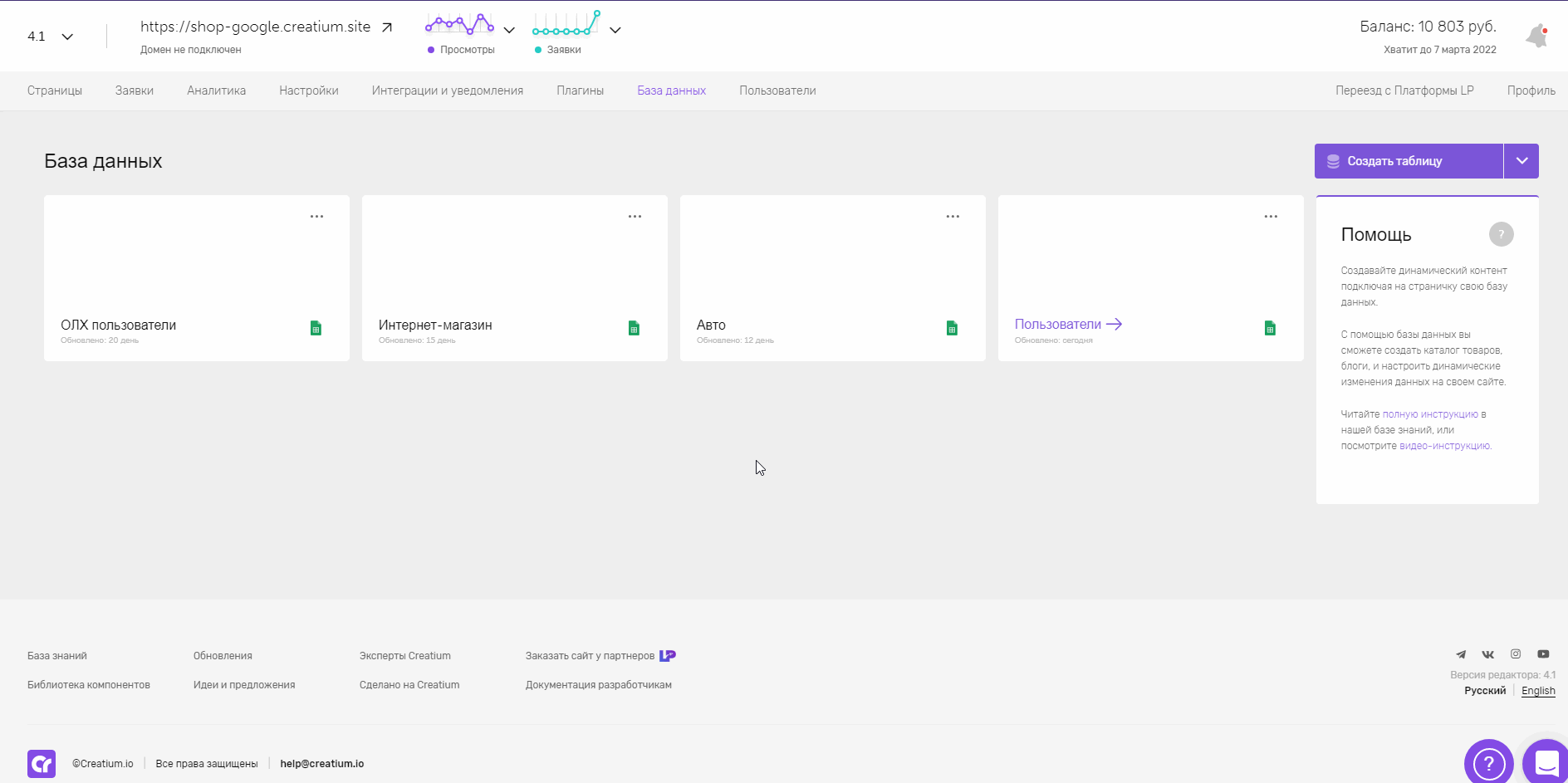
Task: Click the LP partners logo icon
Action: click(x=668, y=655)
